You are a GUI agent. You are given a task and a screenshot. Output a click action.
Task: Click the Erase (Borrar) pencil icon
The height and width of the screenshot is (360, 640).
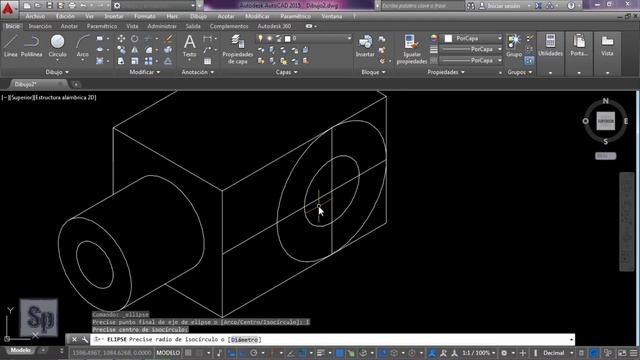pos(168,39)
